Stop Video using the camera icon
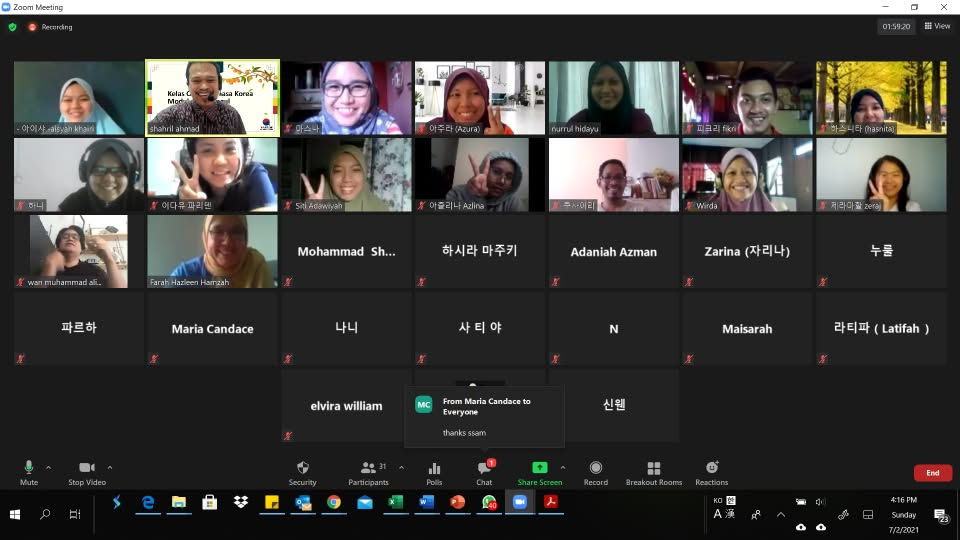This screenshot has height=540, width=960. pos(87,473)
